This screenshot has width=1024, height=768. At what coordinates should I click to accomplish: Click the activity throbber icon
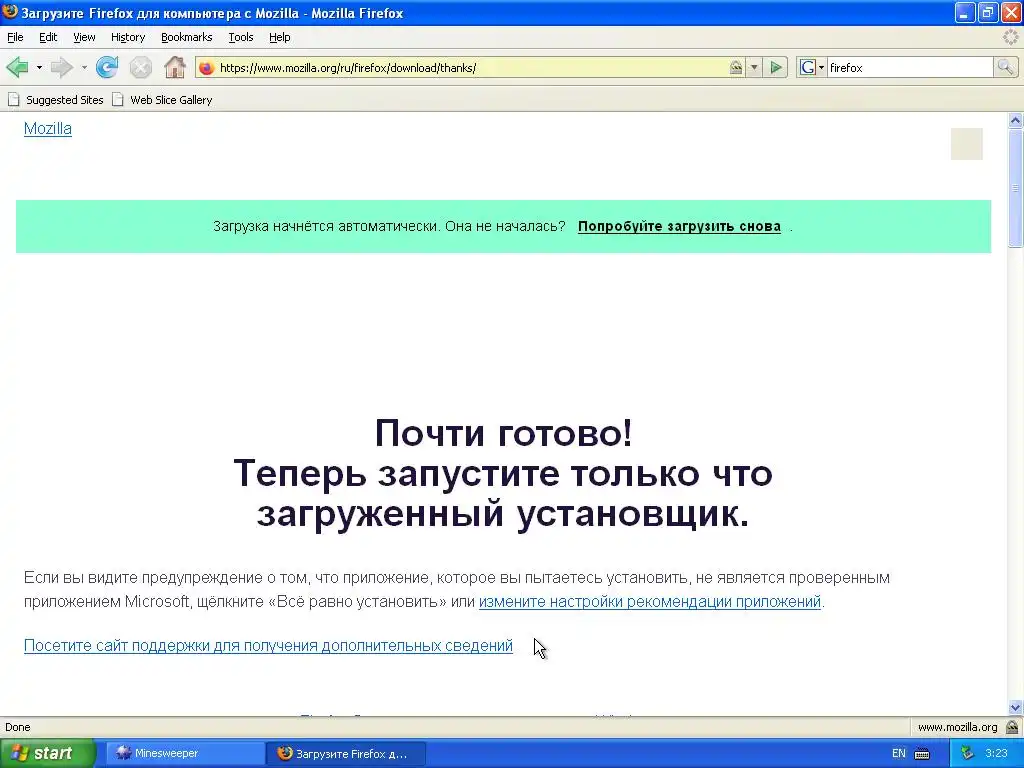(1010, 37)
